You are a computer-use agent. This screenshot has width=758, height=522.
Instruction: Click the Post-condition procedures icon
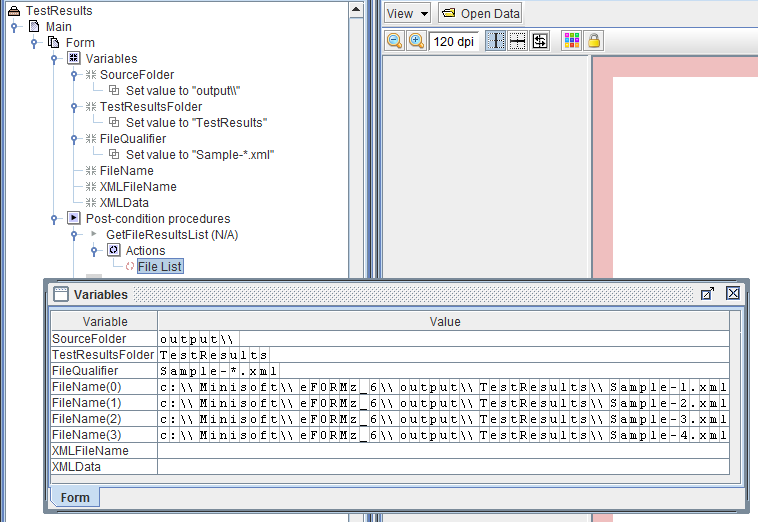click(73, 218)
